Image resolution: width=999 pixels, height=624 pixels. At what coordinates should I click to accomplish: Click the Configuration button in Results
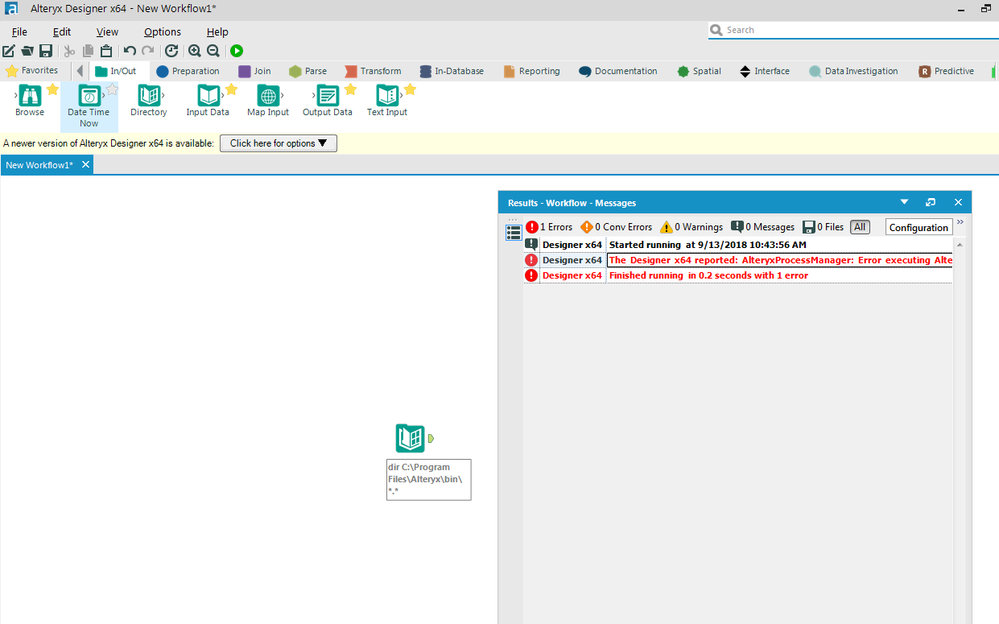918,228
